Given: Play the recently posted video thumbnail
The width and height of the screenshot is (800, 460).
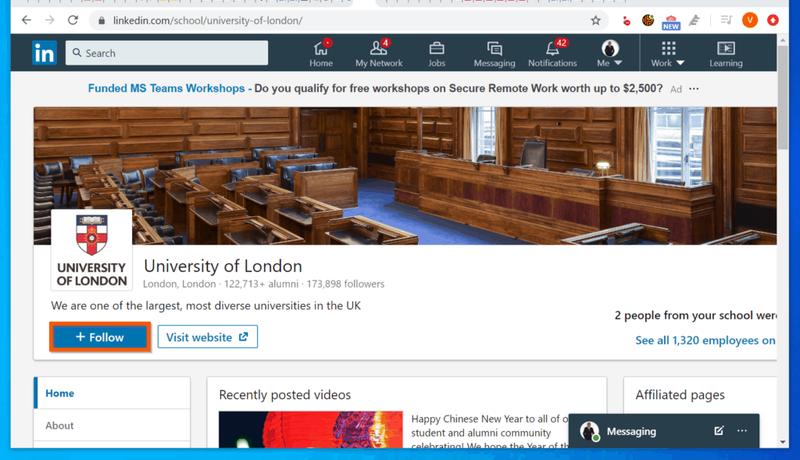Looking at the screenshot, I should click(x=311, y=429).
